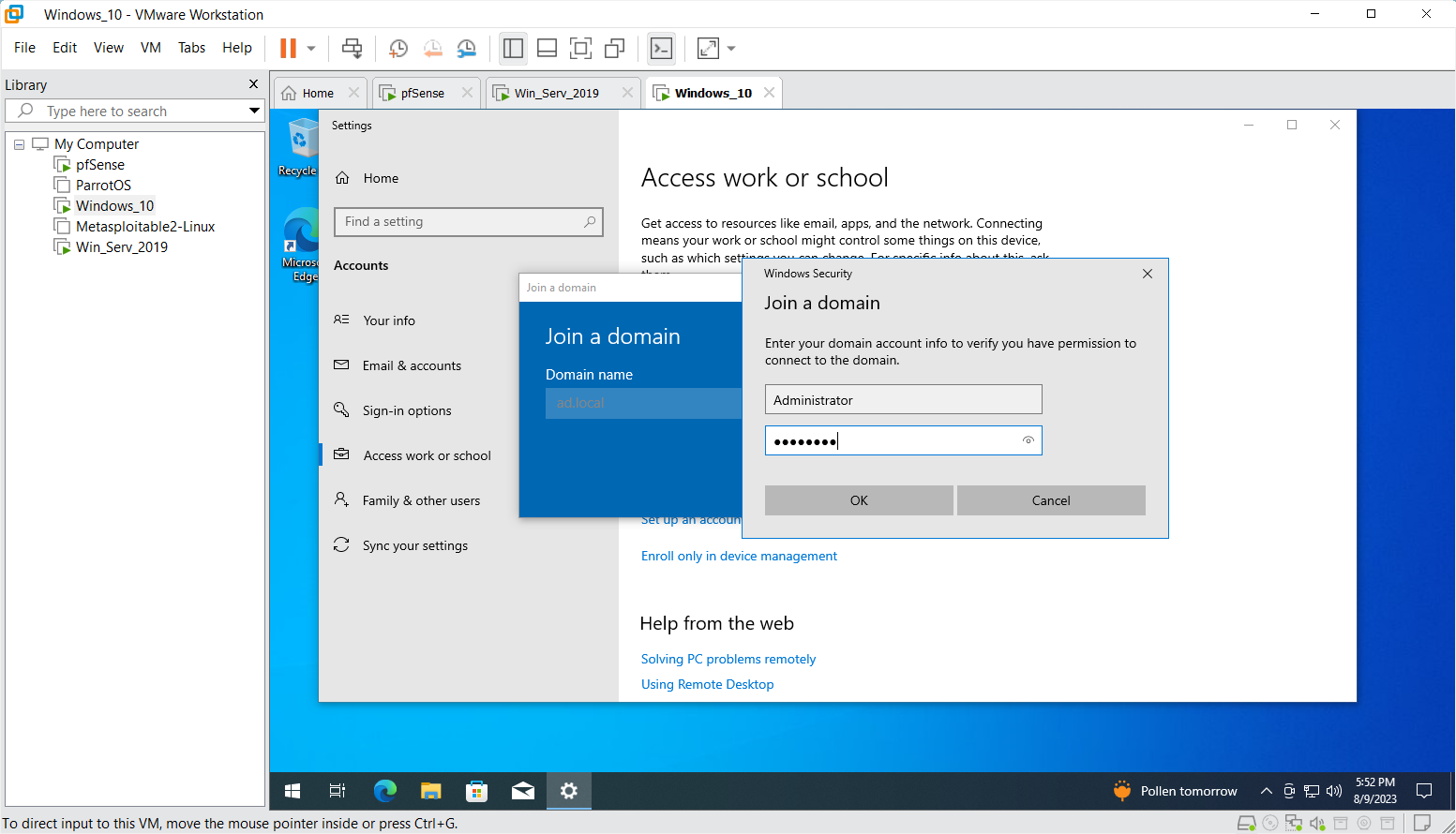
Task: Launch Microsoft Edge from the taskbar
Action: (384, 791)
